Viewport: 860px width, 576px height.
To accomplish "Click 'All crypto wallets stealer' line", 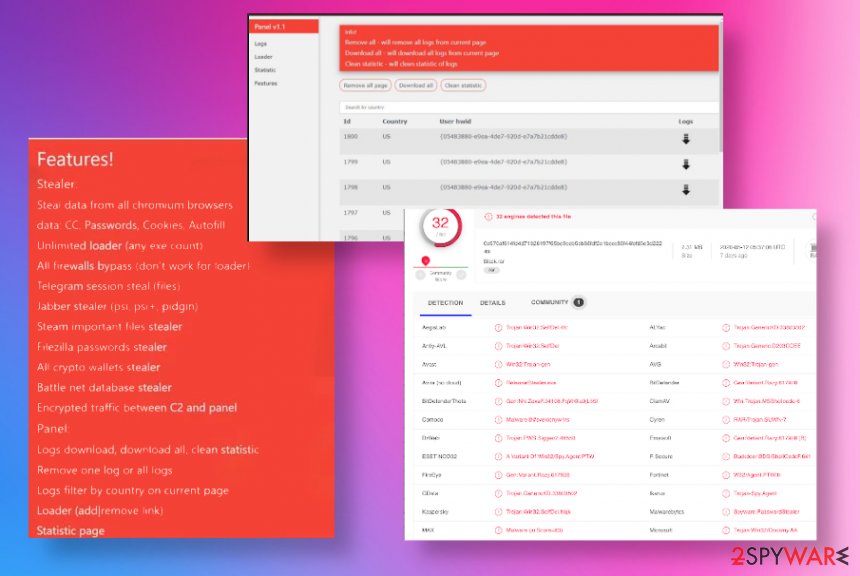I will (x=99, y=367).
